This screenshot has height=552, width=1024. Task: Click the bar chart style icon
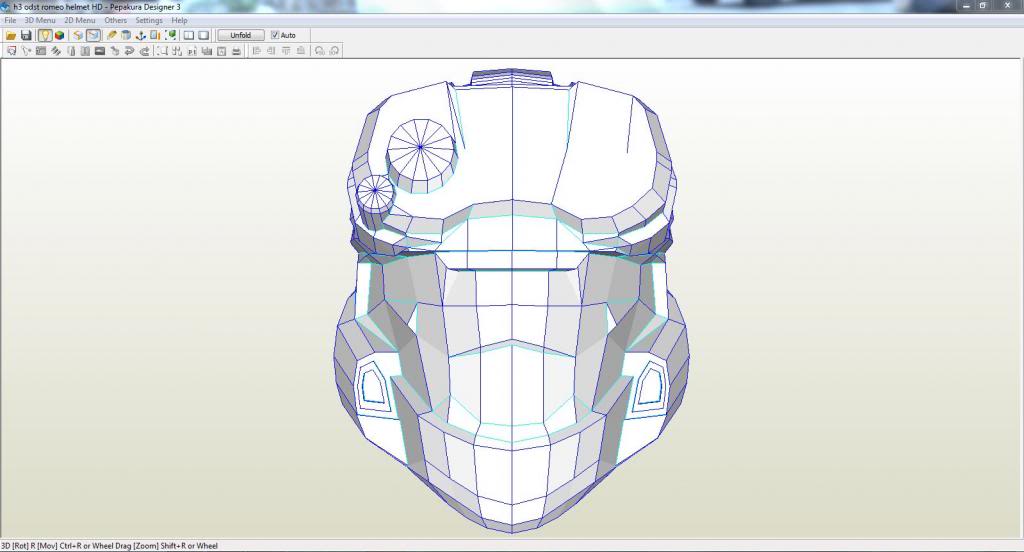[207, 51]
